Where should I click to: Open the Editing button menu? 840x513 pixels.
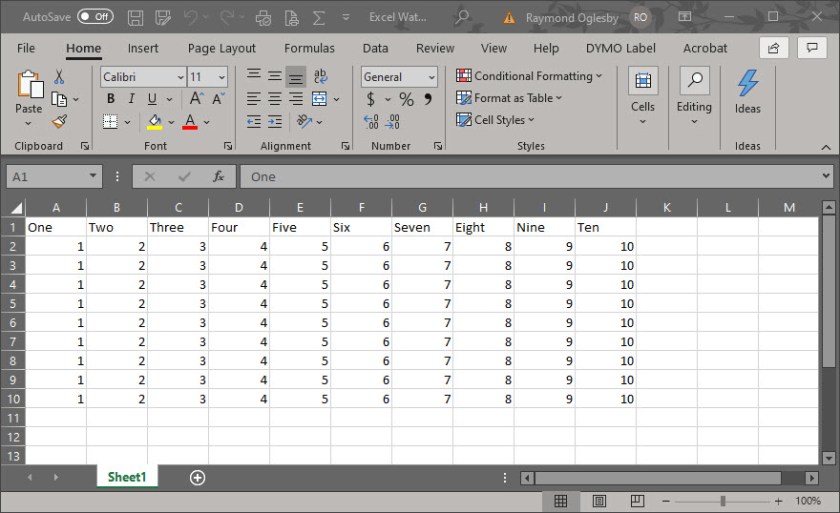tap(694, 96)
